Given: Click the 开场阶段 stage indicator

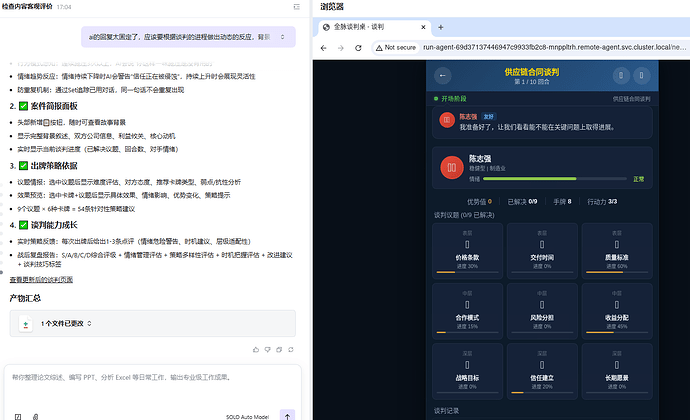Looking at the screenshot, I should [x=450, y=99].
